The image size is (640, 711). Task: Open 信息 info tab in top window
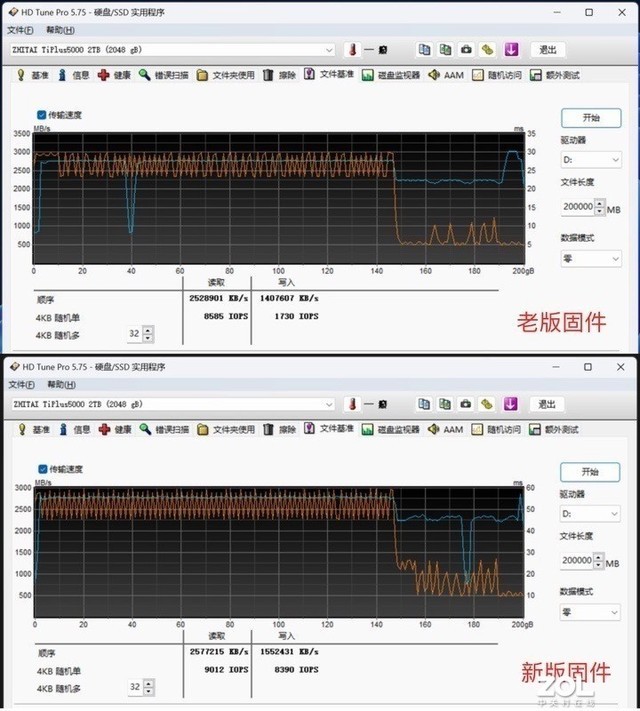[74, 75]
